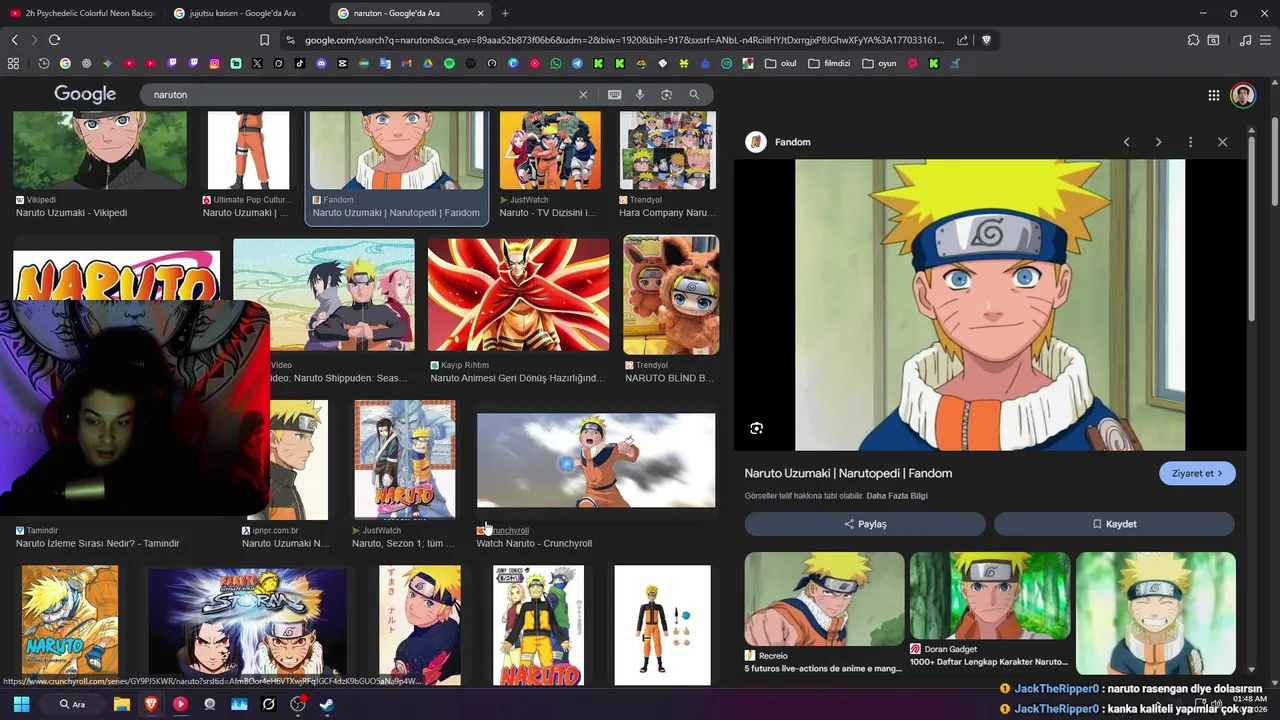Click the magnifier search submit icon
The height and width of the screenshot is (720, 1280).
[694, 94]
